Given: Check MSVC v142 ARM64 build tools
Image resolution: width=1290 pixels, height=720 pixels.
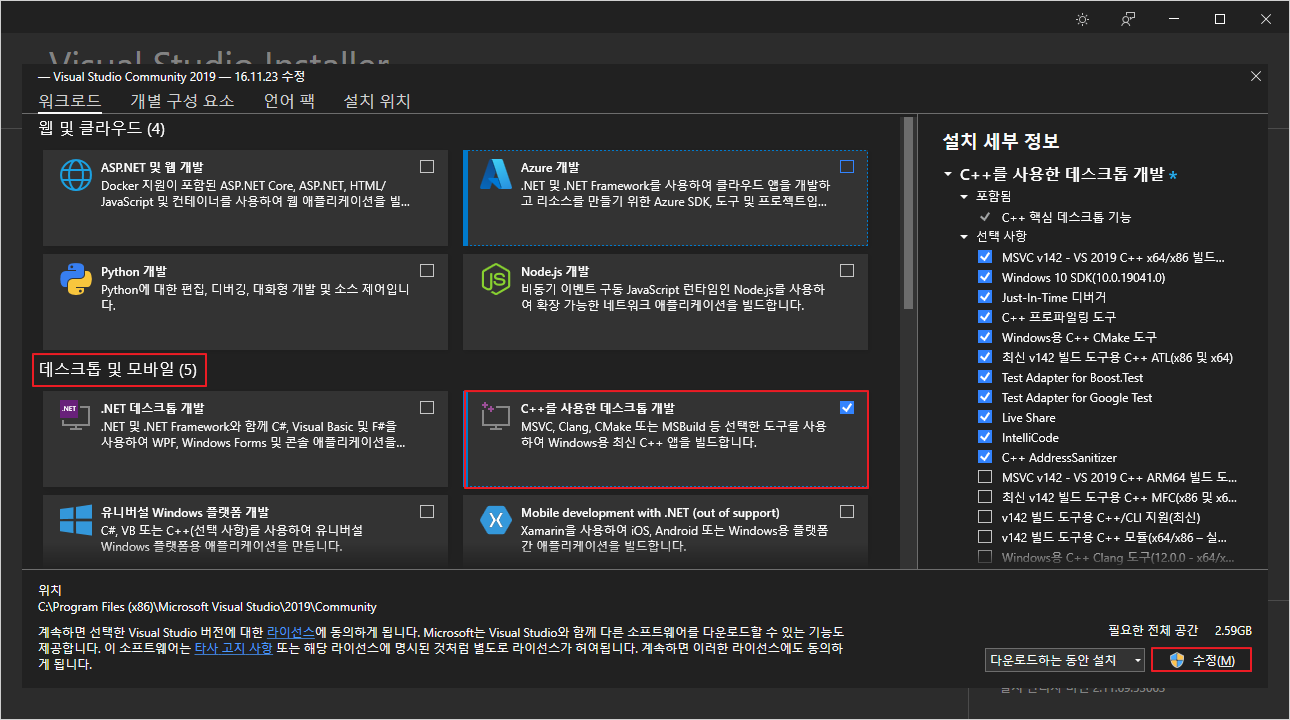Looking at the screenshot, I should click(985, 477).
